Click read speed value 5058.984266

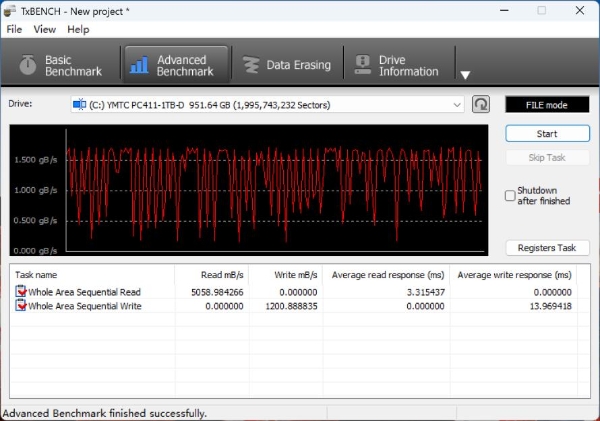tap(217, 292)
